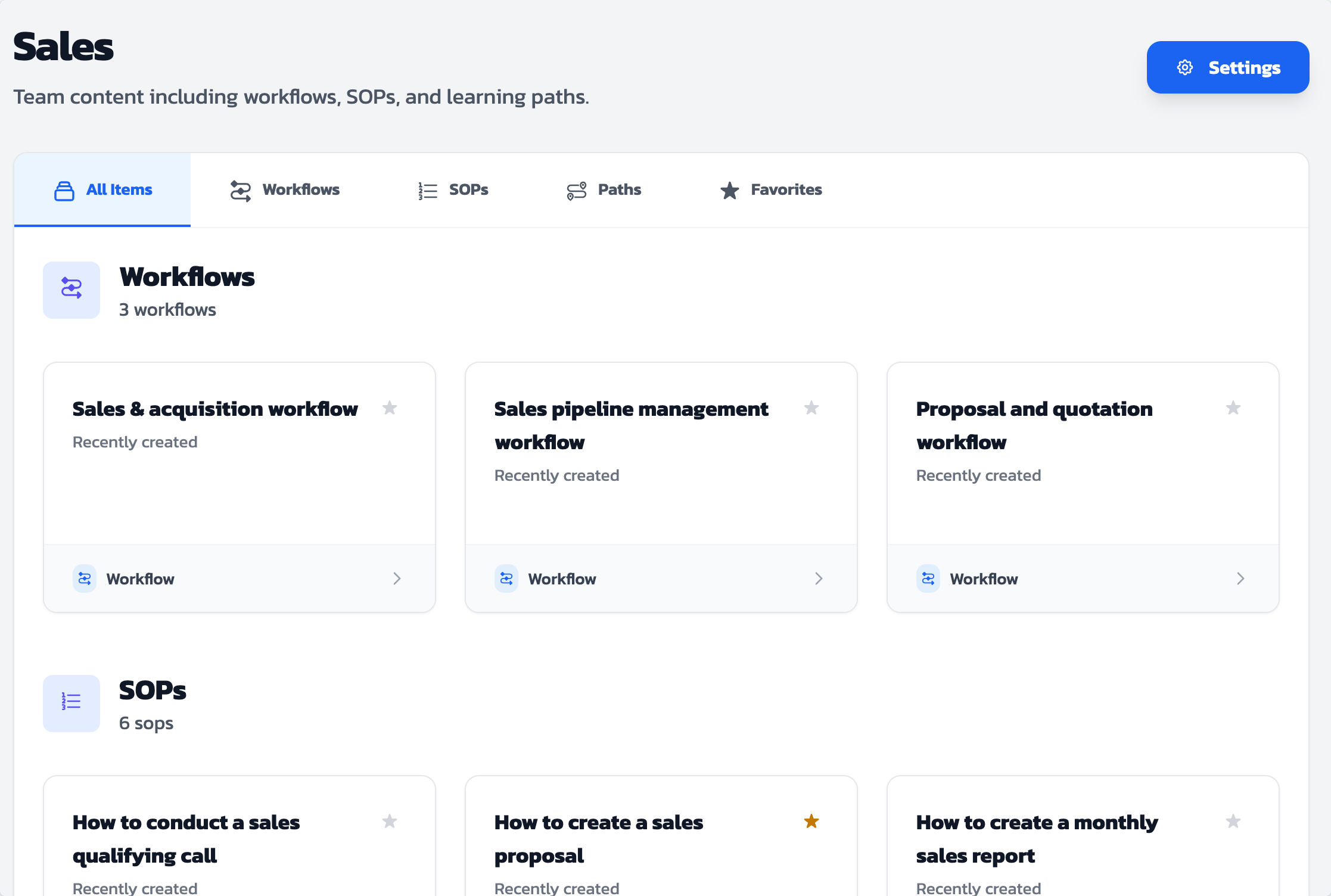
Task: Click the Sales page heading
Action: [x=63, y=46]
